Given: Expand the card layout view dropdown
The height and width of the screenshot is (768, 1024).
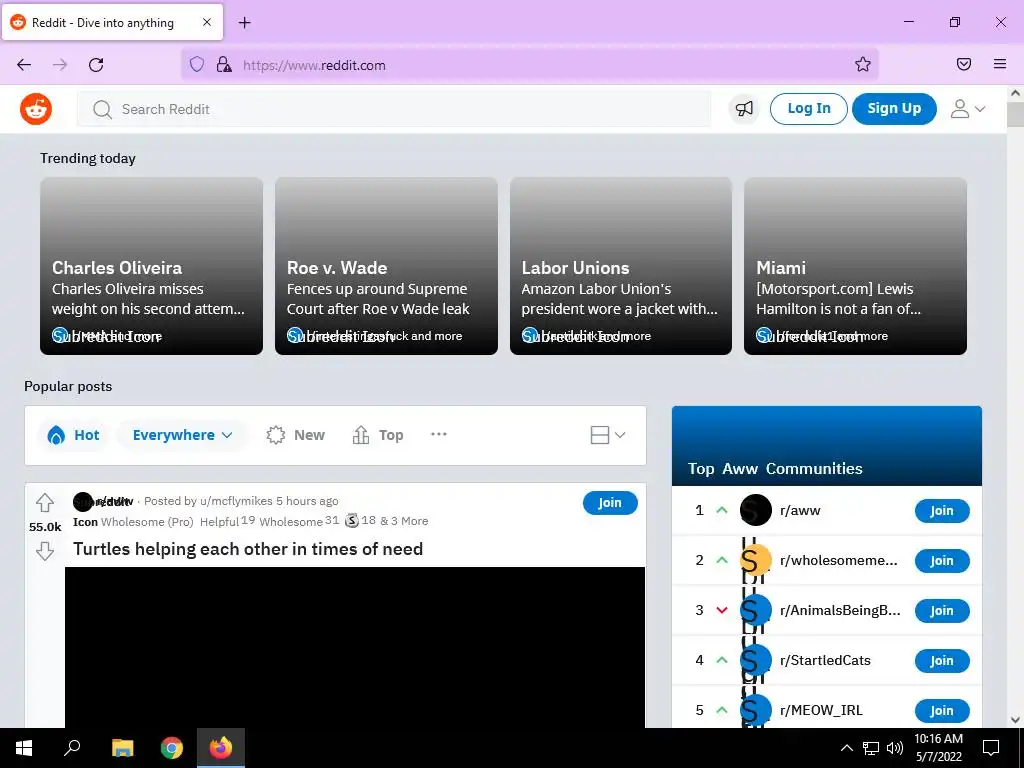Looking at the screenshot, I should pyautogui.click(x=607, y=435).
